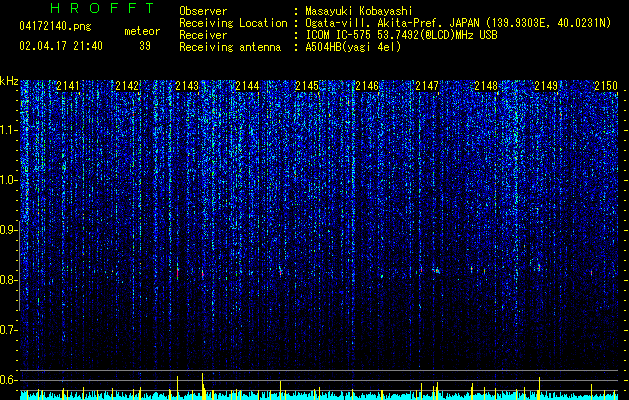Click the kHz axis unit label
The image size is (629, 400).
click(x=9, y=81)
